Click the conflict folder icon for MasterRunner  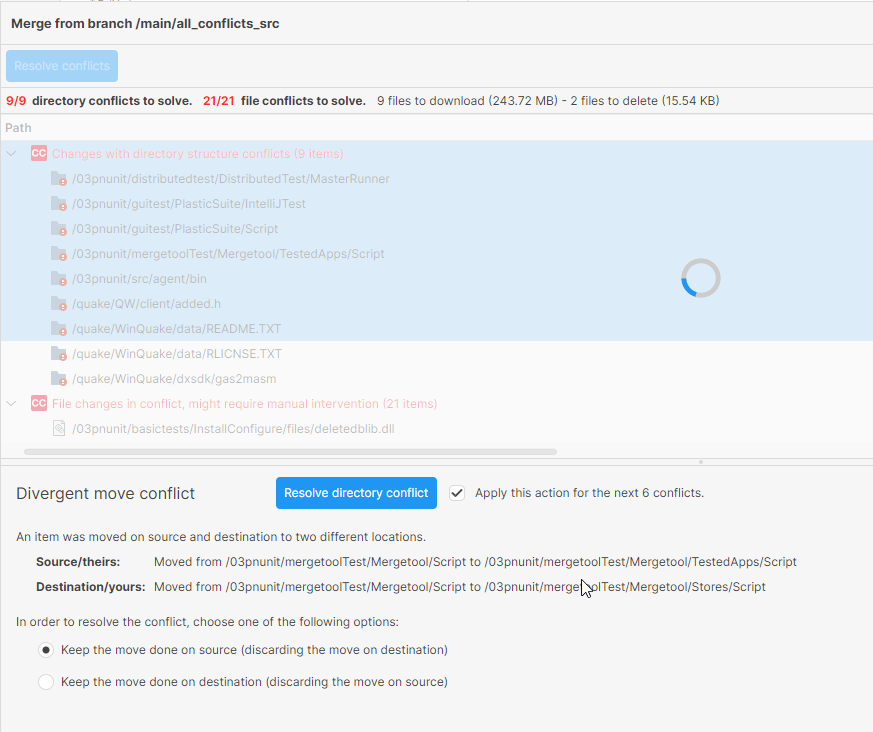coord(58,178)
